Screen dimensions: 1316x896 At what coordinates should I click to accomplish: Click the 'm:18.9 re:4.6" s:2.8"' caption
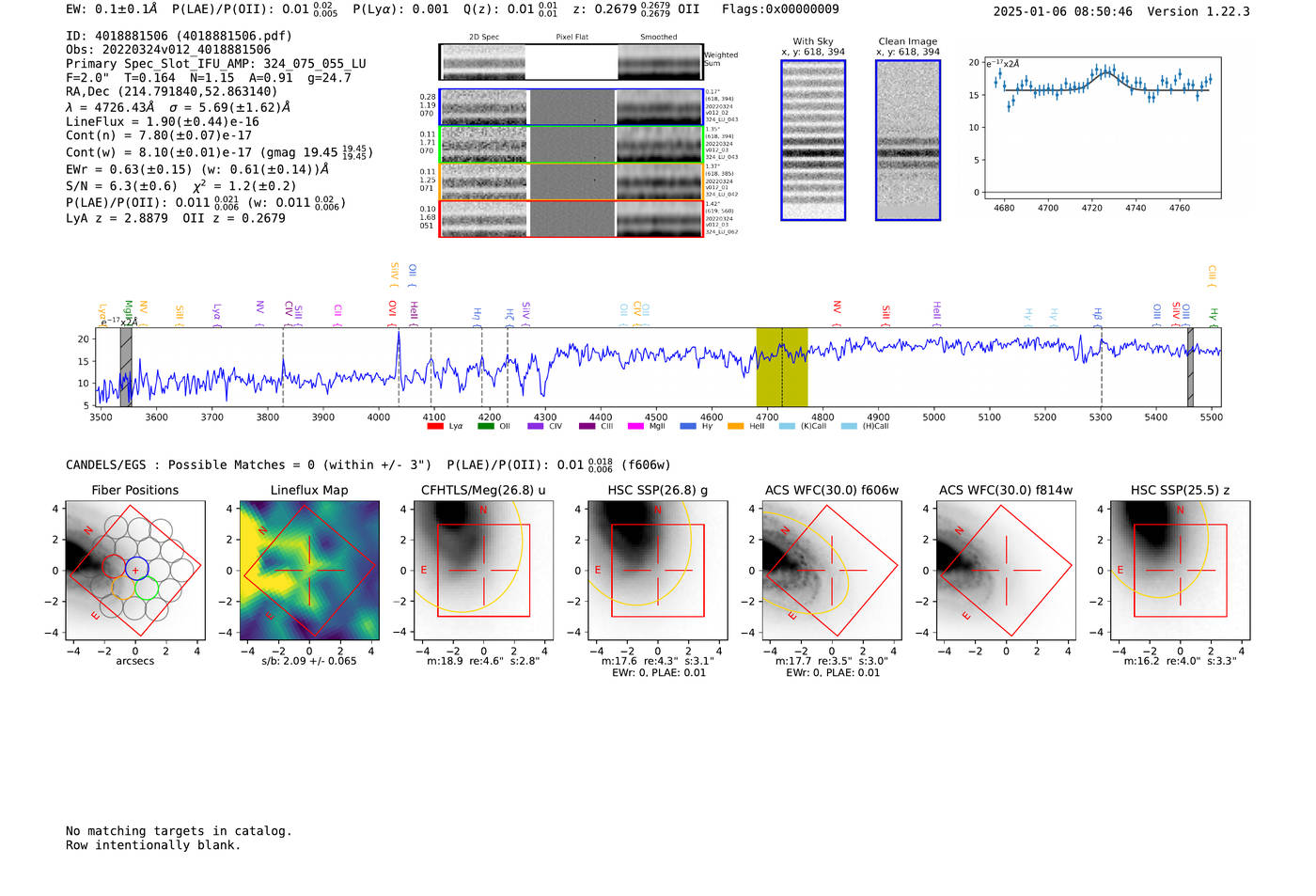483,661
